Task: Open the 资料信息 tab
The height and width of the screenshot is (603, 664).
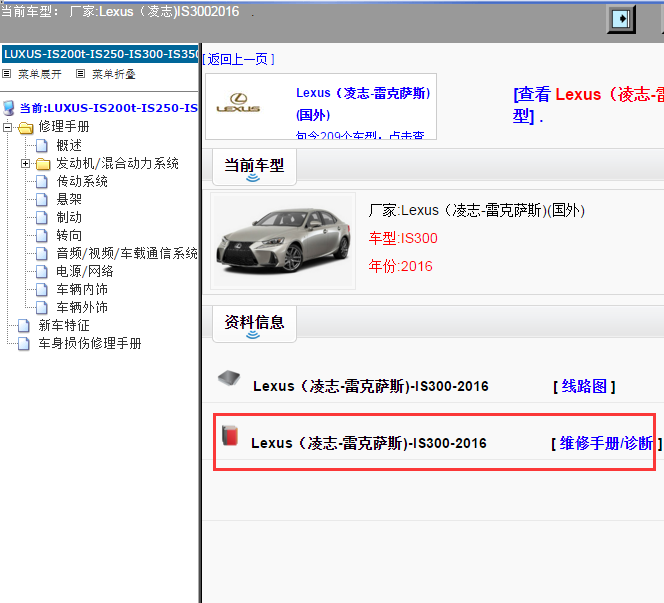Action: [x=254, y=324]
